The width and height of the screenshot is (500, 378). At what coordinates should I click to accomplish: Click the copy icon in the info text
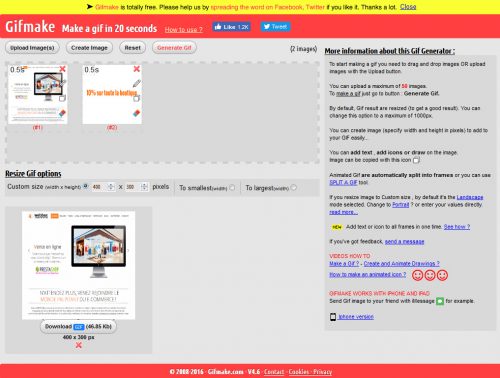416,160
